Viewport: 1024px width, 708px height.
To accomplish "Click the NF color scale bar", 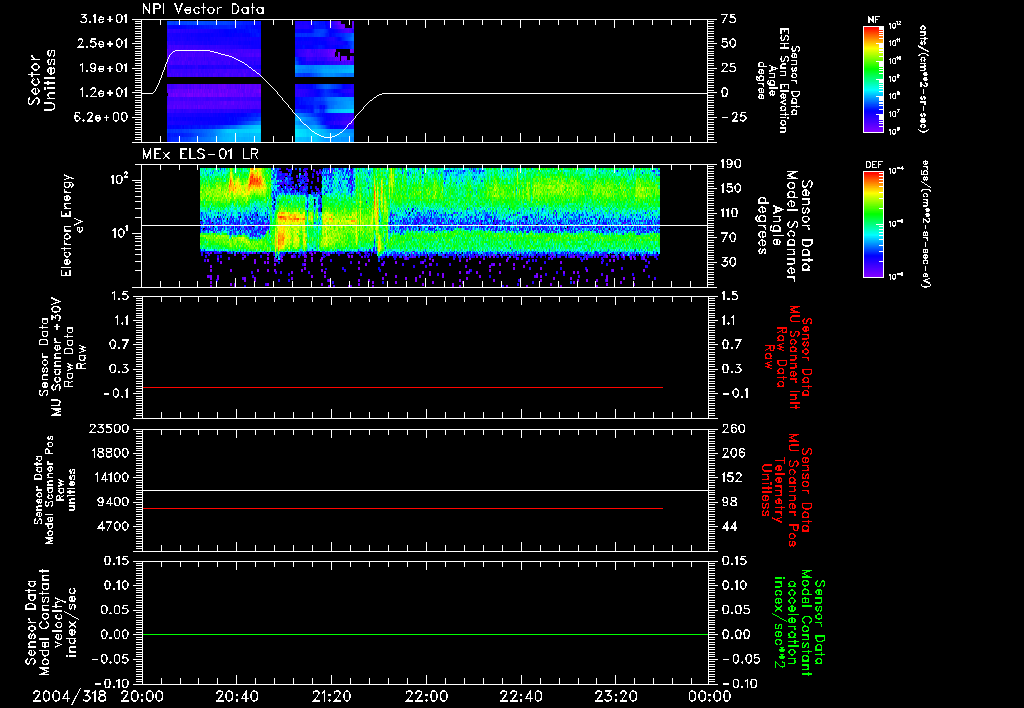I will [x=873, y=78].
